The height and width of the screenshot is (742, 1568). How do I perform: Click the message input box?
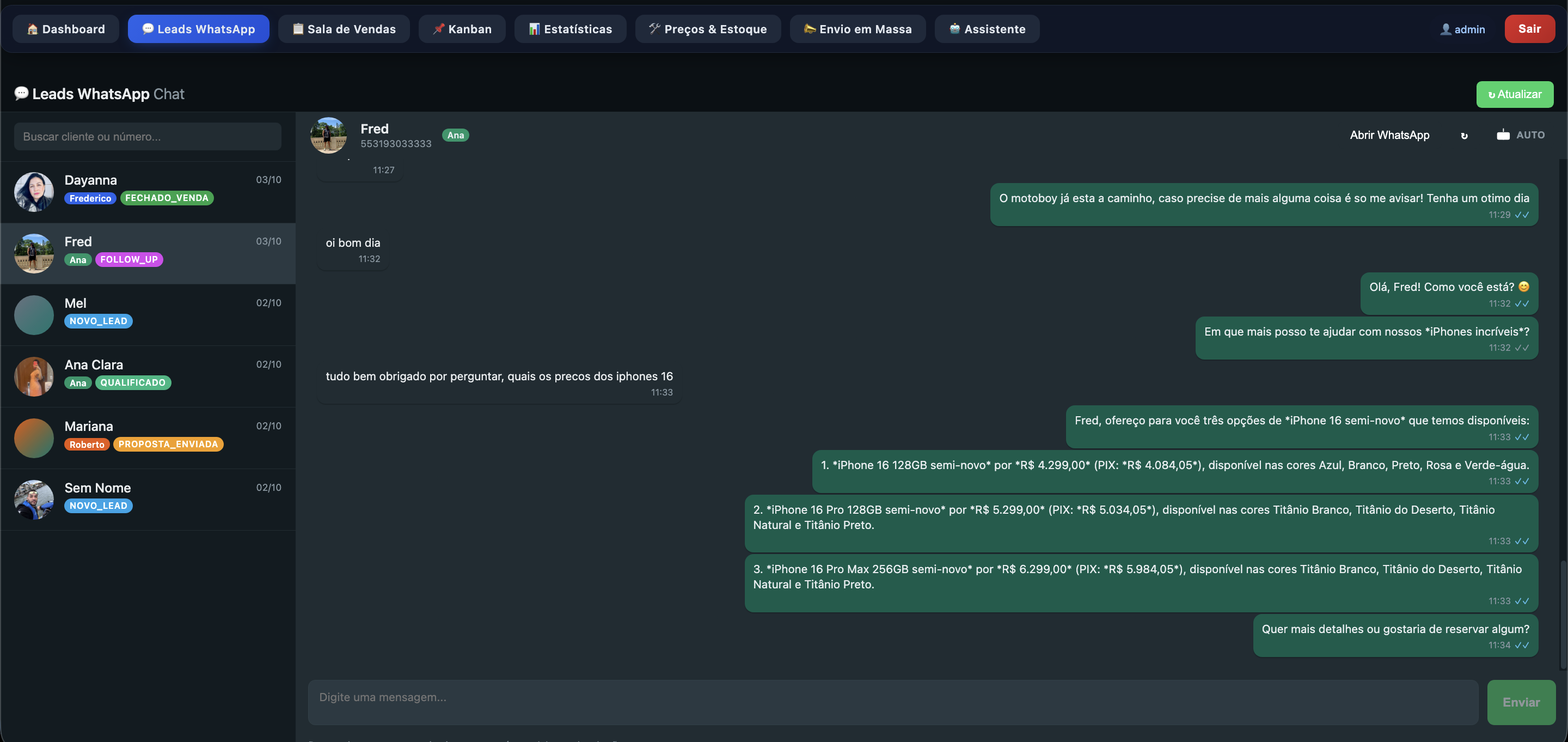tap(892, 702)
